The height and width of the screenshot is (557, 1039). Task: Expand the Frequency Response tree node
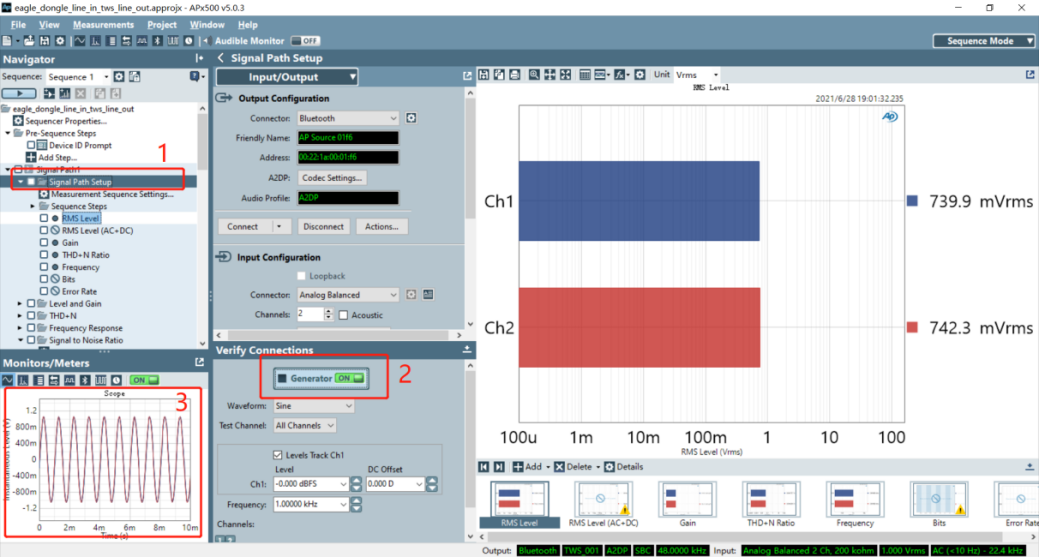tap(20, 328)
